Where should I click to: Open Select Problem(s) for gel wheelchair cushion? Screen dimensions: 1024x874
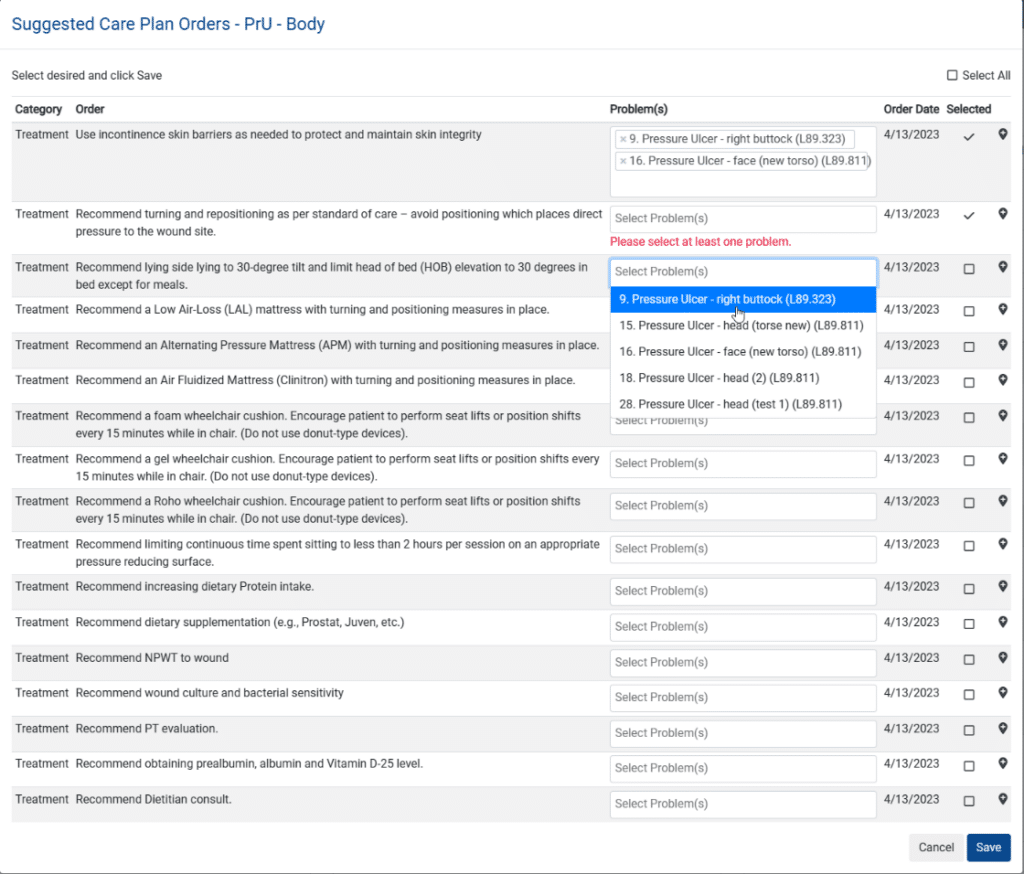tap(743, 464)
